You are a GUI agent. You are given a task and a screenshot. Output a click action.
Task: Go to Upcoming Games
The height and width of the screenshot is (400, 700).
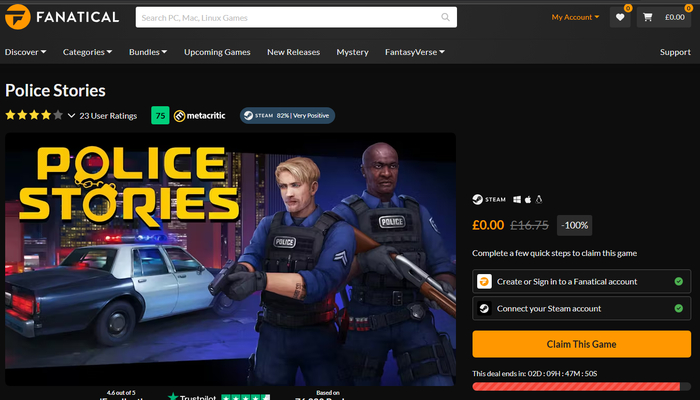pos(217,52)
